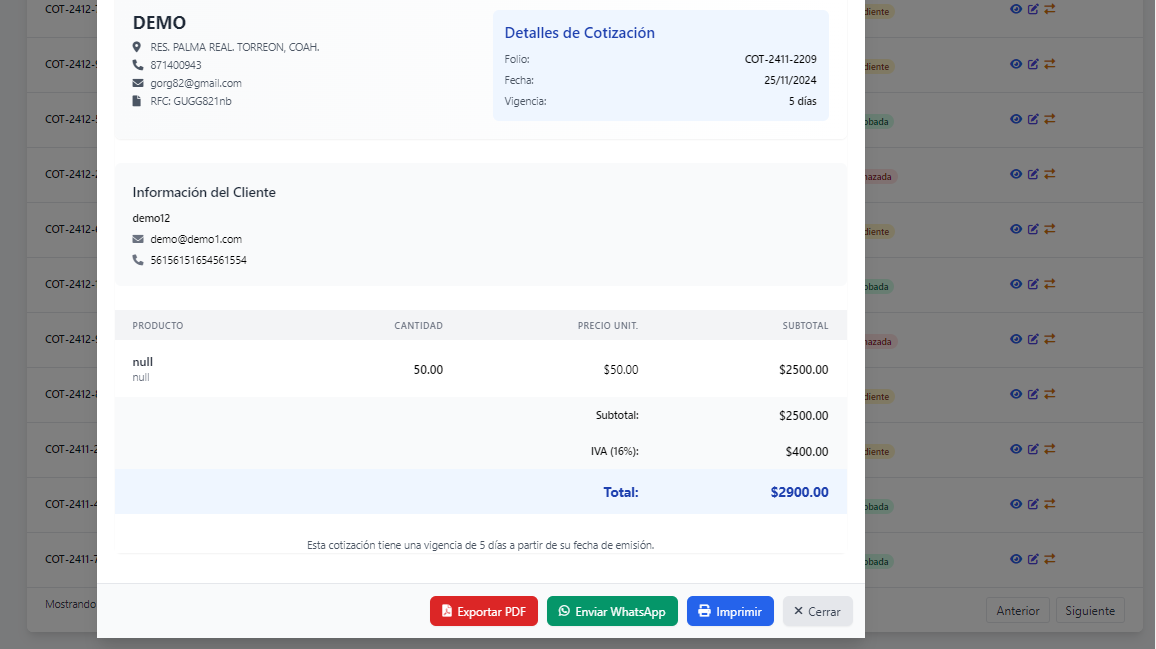Click the edit icon in the topmost row
Image resolution: width=1156 pixels, height=649 pixels.
pos(1033,9)
